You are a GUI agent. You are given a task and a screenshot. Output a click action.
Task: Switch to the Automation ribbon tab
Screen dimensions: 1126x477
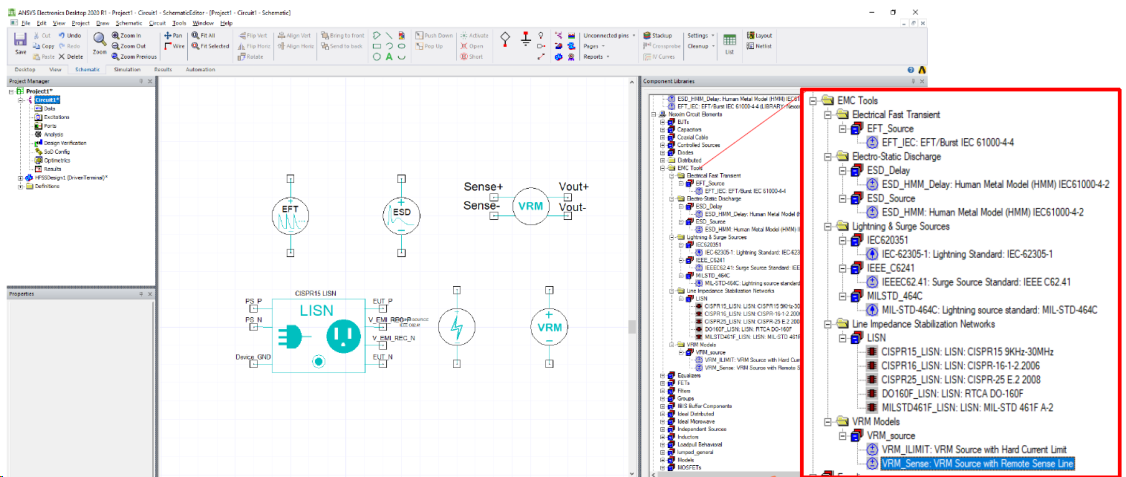coord(200,70)
